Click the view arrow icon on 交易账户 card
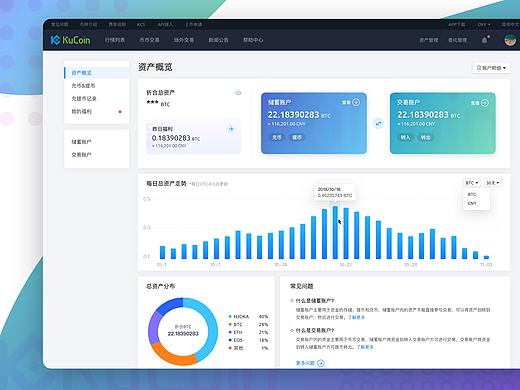The image size is (520, 390). (x=485, y=103)
